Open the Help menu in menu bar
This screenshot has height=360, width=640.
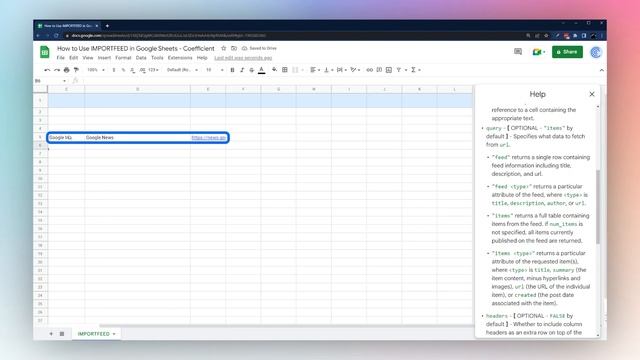tap(202, 58)
